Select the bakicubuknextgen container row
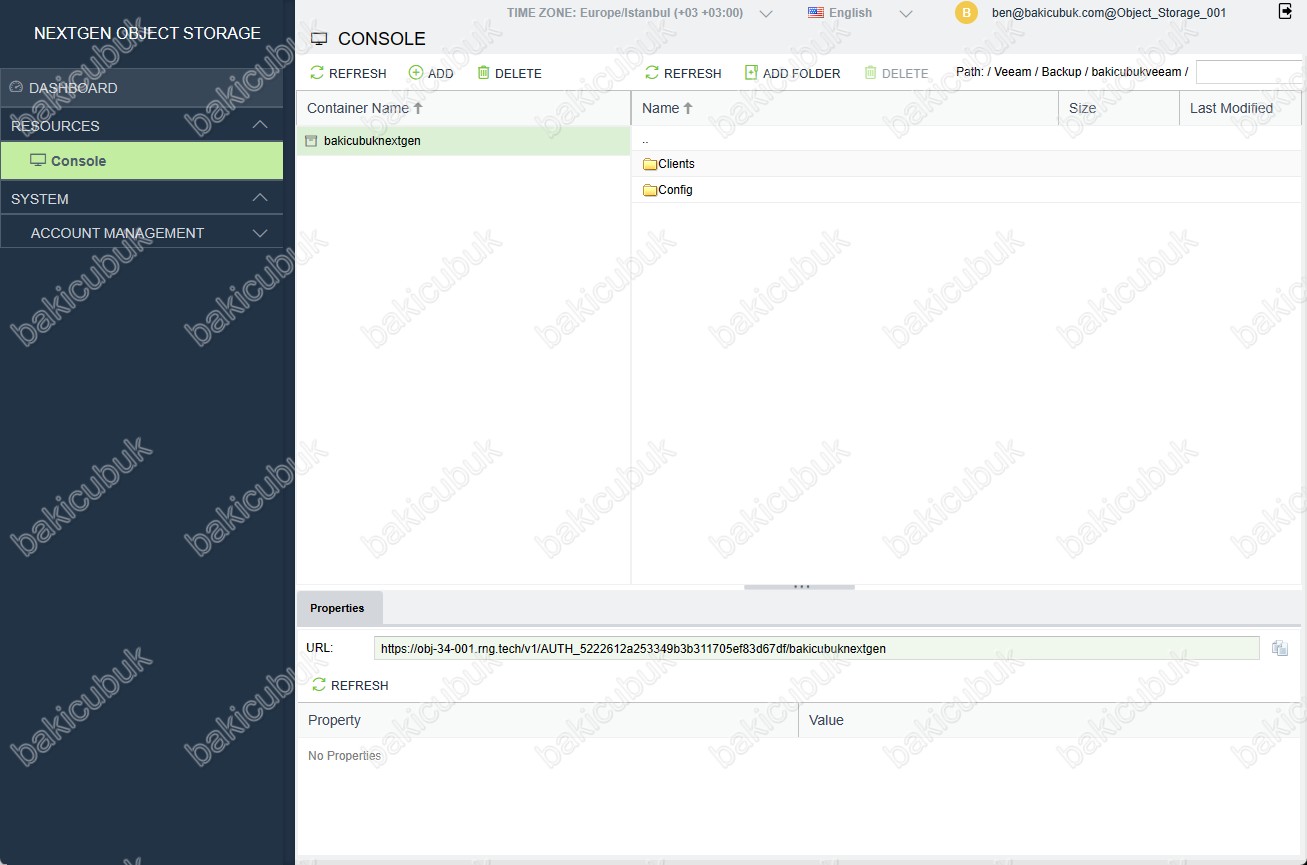Screen dimensions: 1307x865 pos(463,141)
